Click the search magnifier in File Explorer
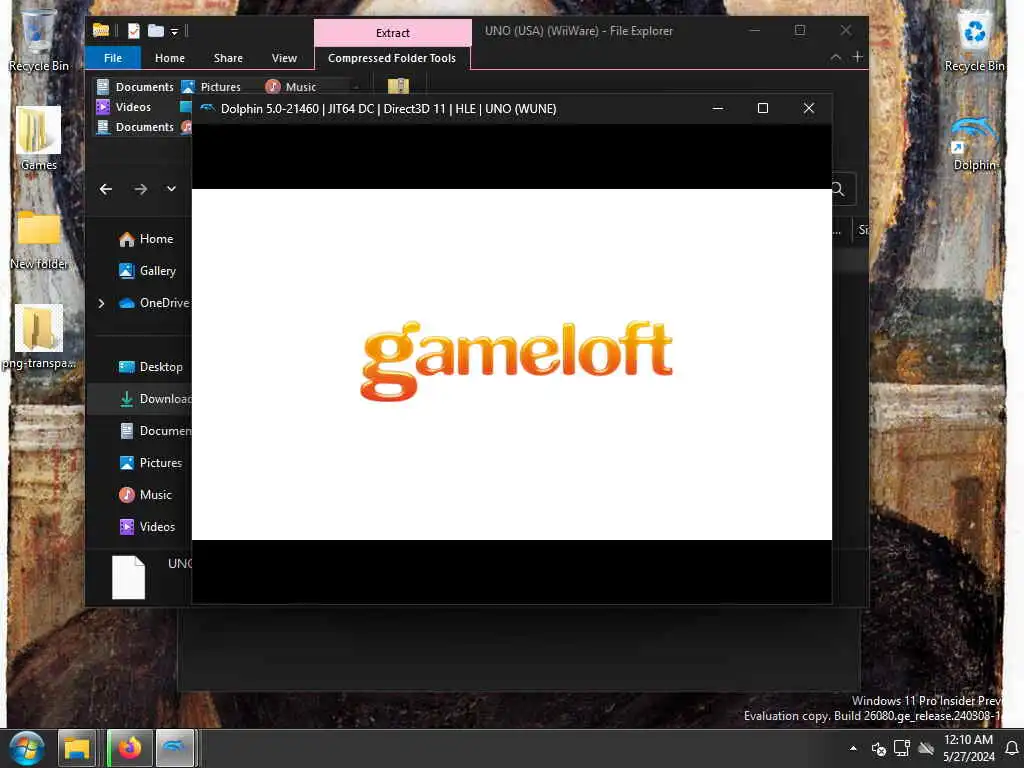The height and width of the screenshot is (768, 1024). click(x=839, y=189)
